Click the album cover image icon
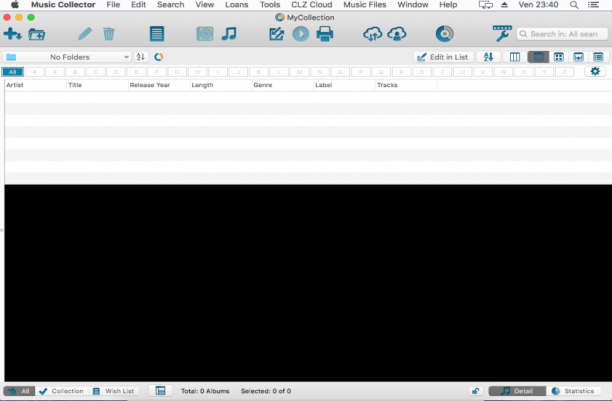 point(205,34)
